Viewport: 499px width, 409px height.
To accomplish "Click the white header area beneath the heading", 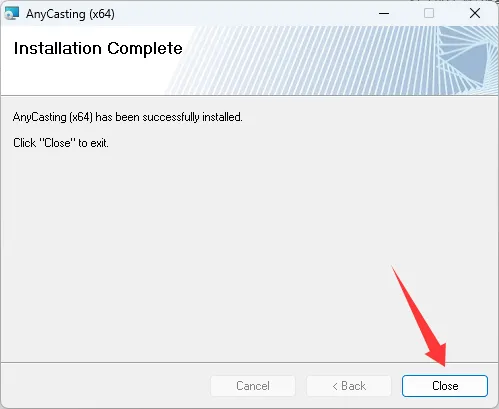I will tap(83, 77).
